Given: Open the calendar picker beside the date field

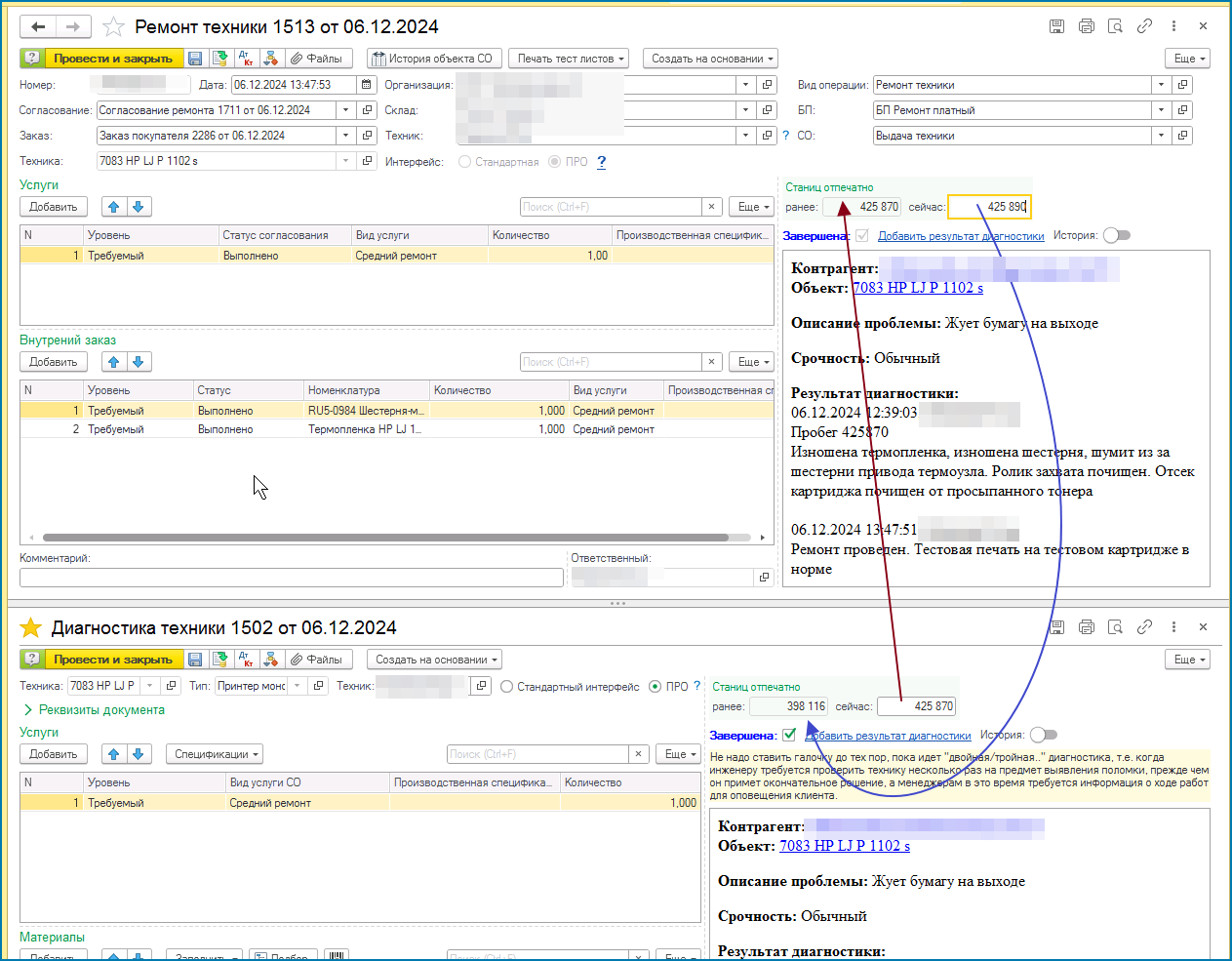Looking at the screenshot, I should tap(366, 85).
